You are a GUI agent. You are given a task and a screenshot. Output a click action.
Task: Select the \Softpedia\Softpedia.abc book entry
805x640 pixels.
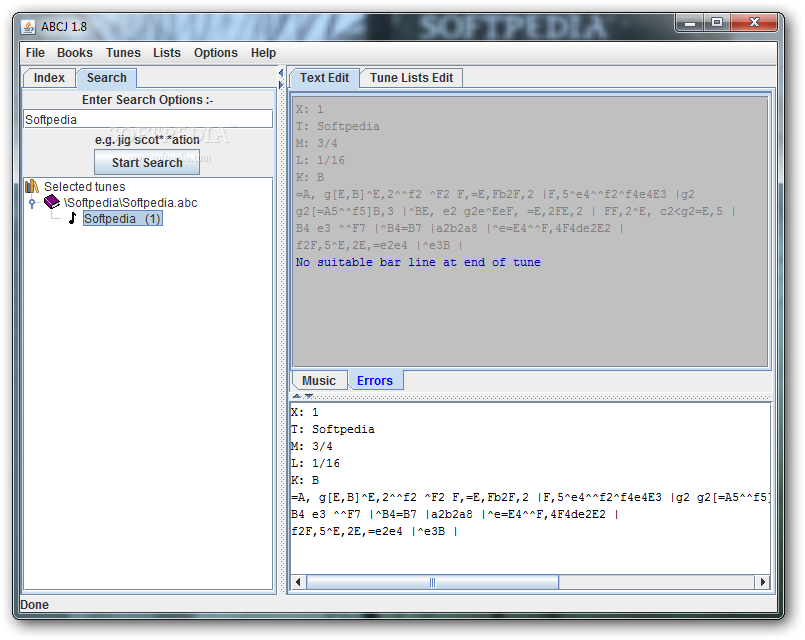point(130,203)
